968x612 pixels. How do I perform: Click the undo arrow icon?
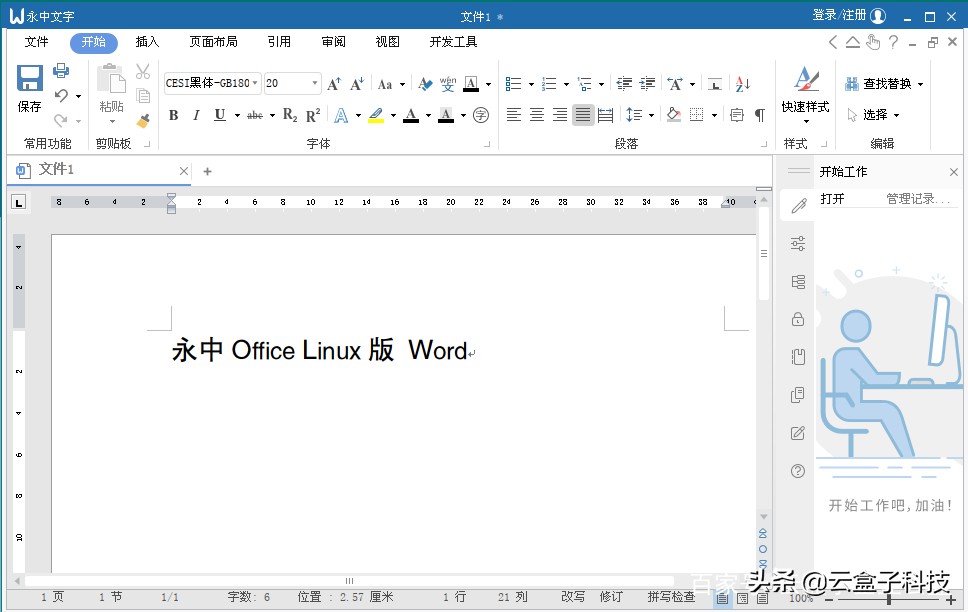[60, 96]
